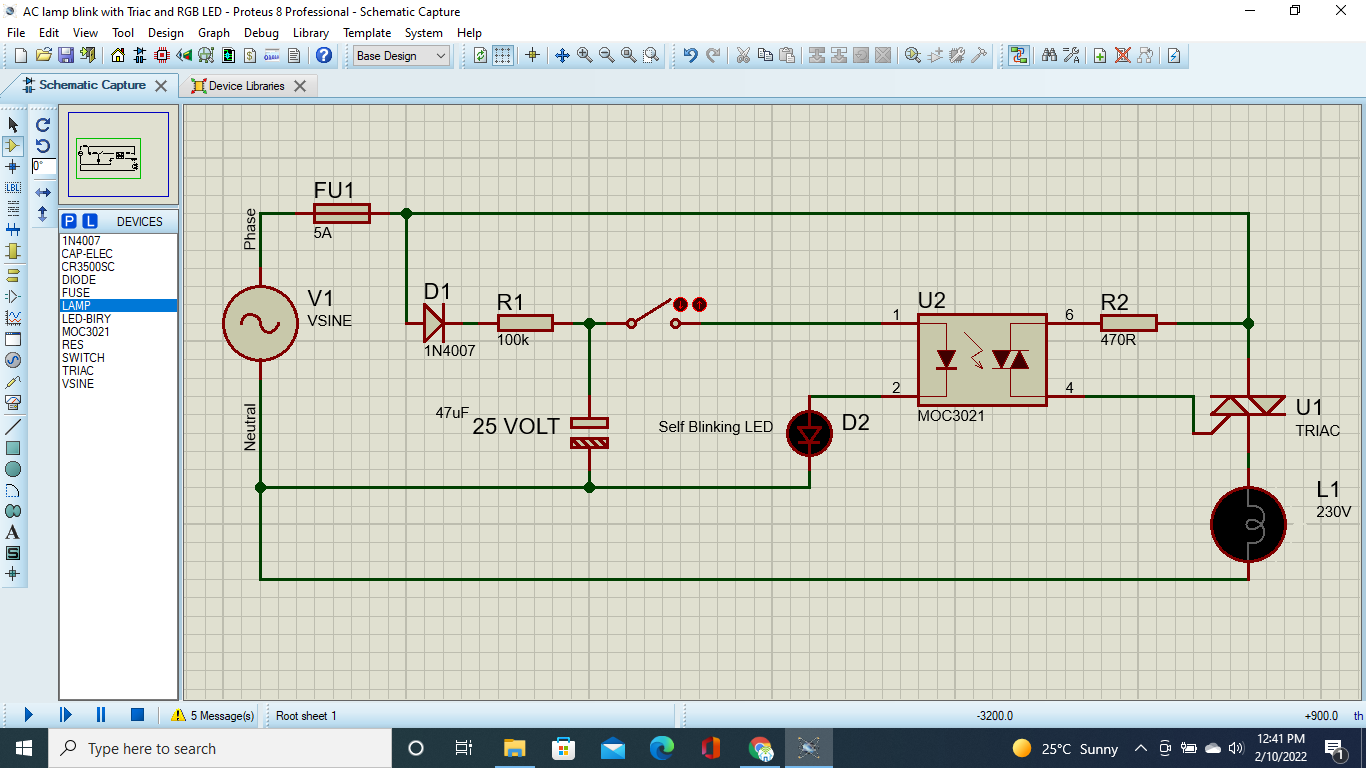Click the rotation angle input field
This screenshot has height=768, width=1366.
pyautogui.click(x=44, y=167)
